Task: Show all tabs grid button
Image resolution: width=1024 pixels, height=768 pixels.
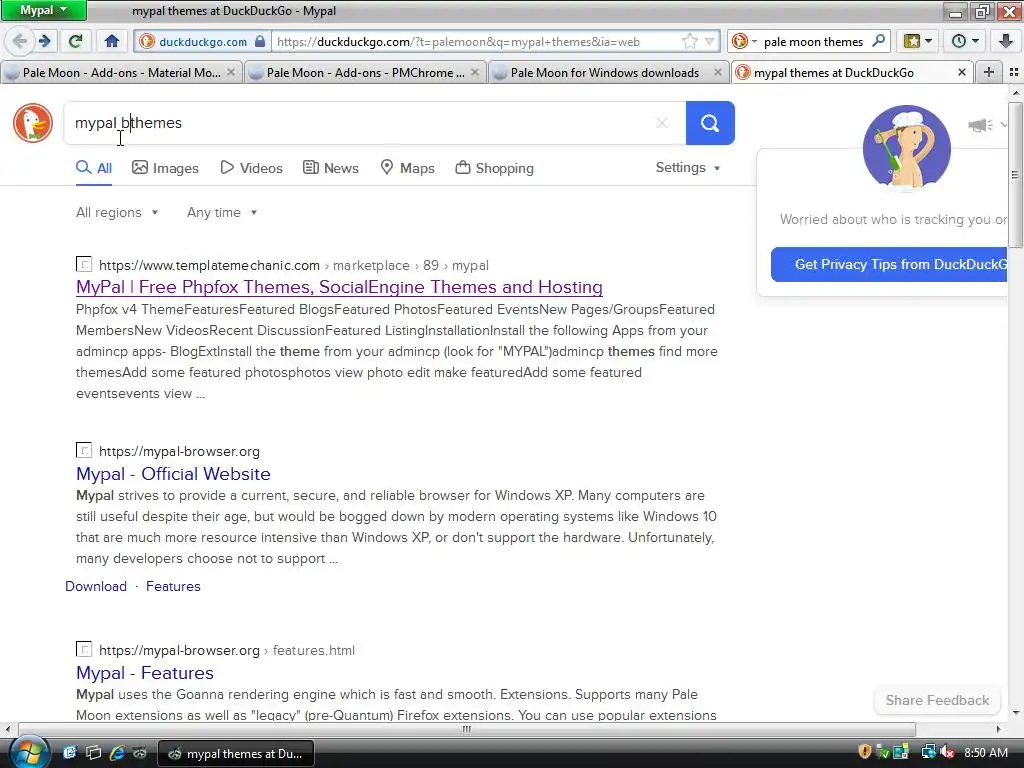Action: 1014,72
